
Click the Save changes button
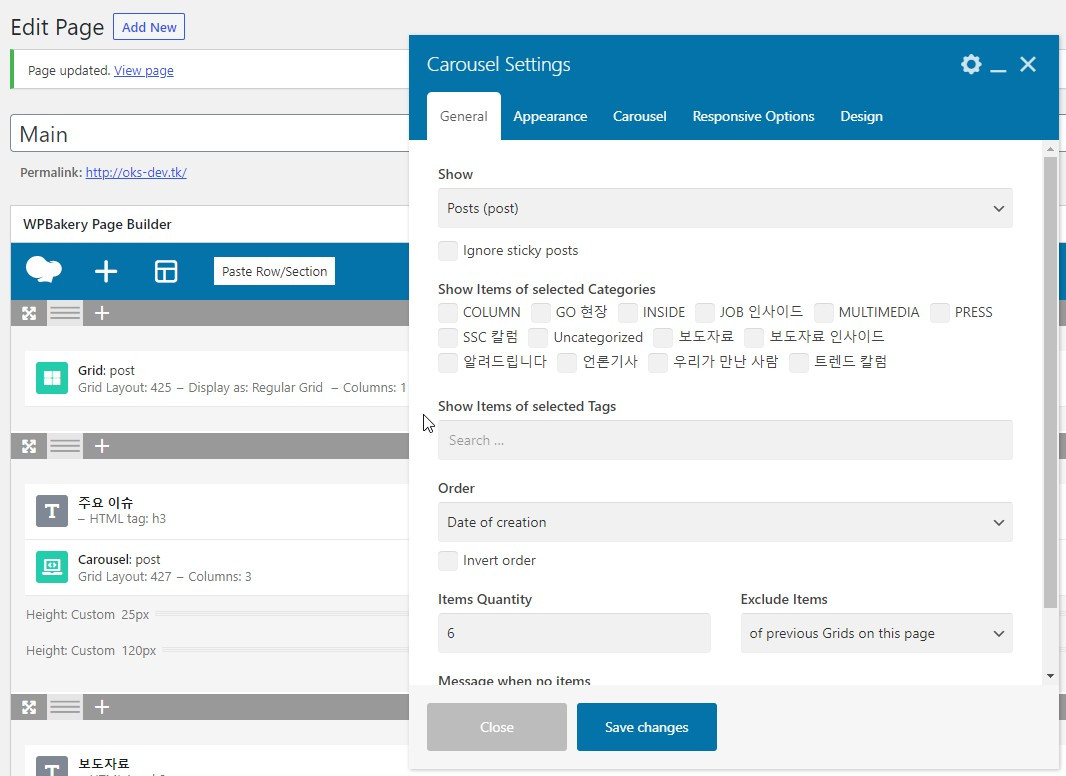(647, 727)
